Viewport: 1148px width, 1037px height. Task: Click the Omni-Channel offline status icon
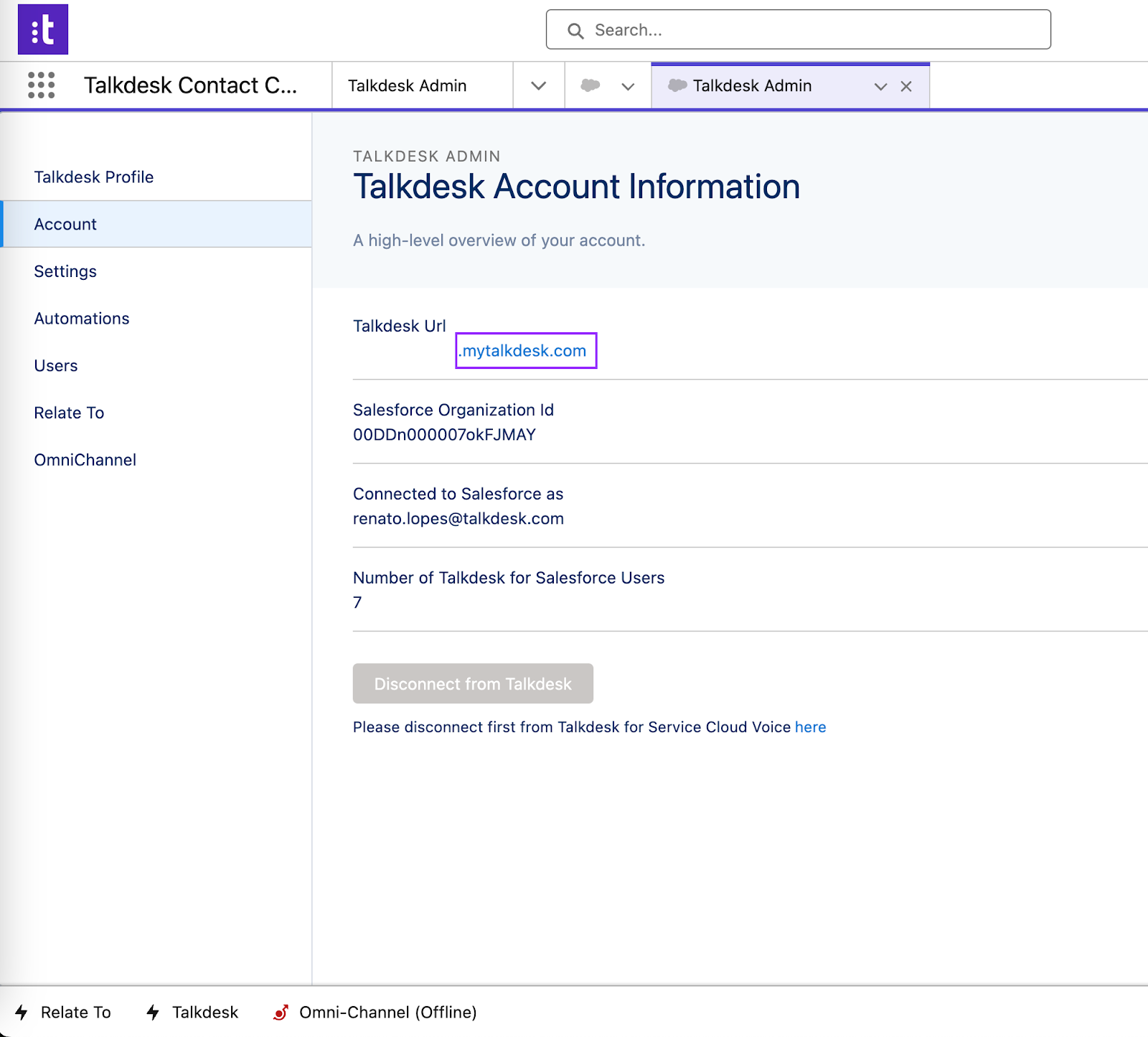tap(281, 1012)
